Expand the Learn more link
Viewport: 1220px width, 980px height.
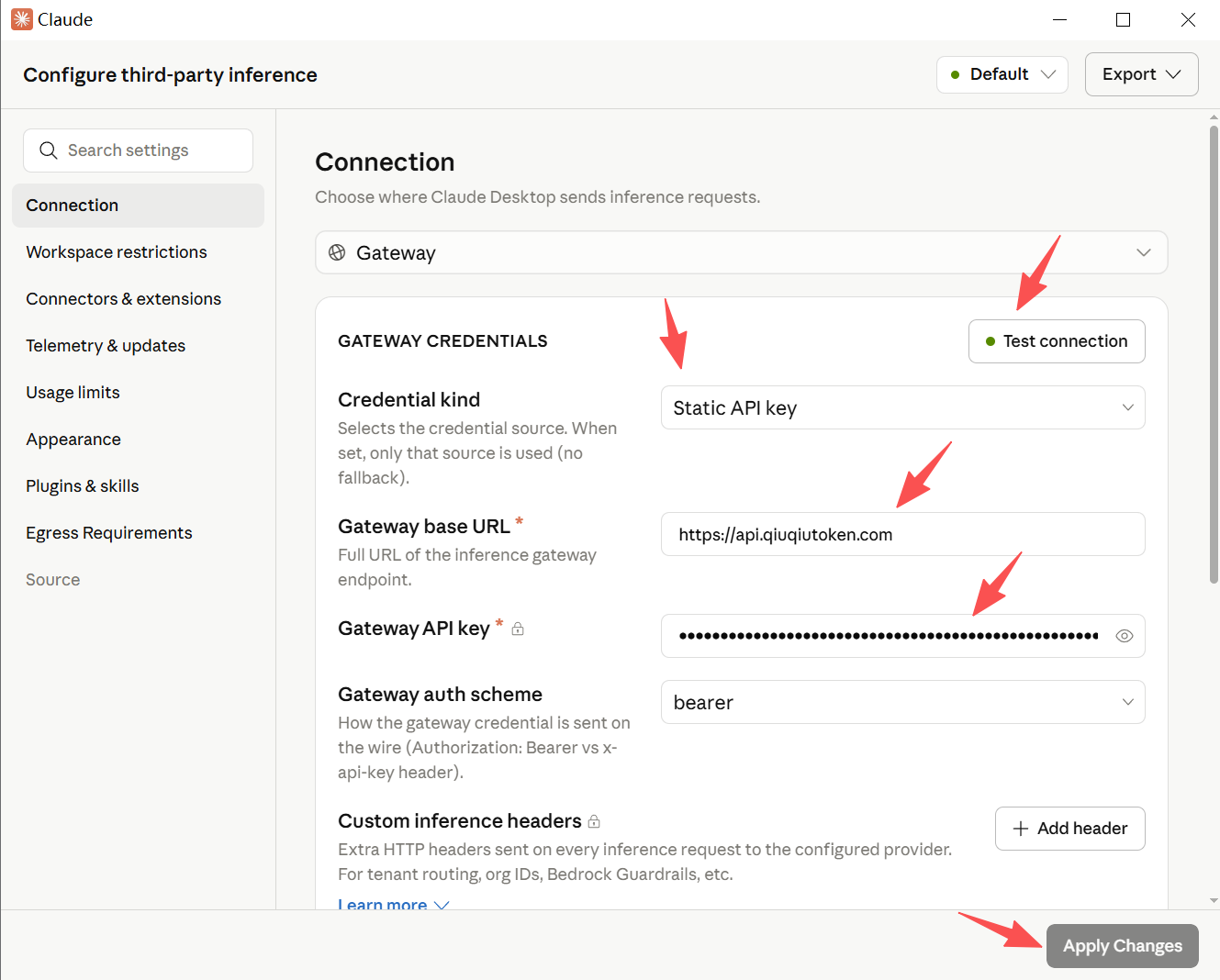(393, 904)
